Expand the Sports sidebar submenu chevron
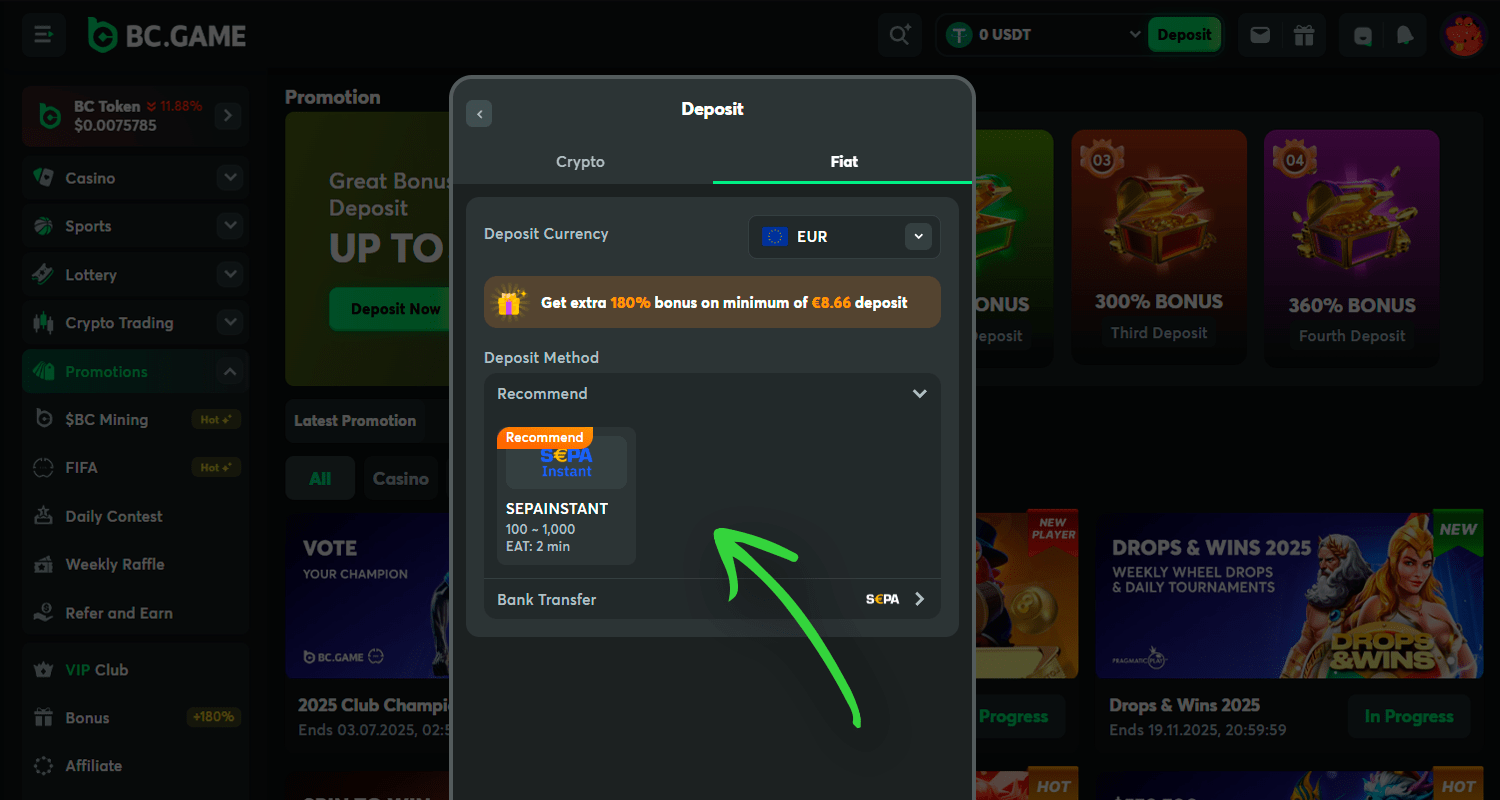The image size is (1500, 800). click(x=230, y=226)
